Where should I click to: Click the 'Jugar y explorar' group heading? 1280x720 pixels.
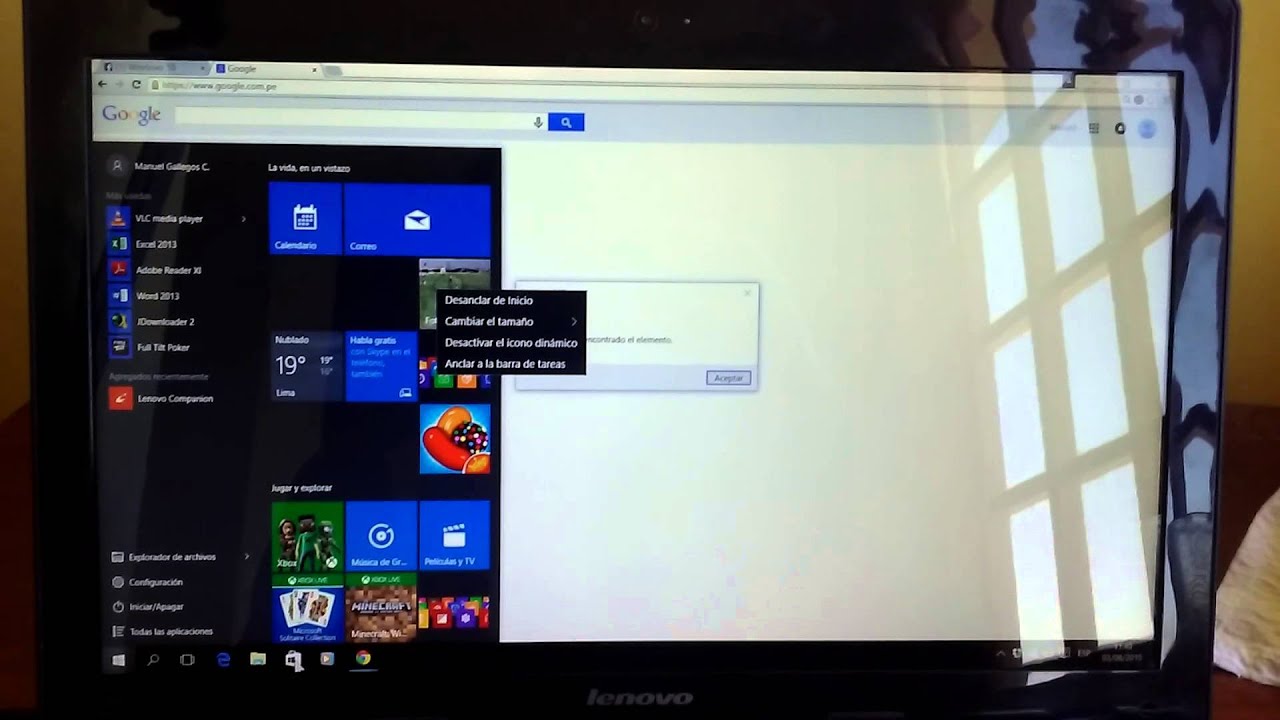301,488
